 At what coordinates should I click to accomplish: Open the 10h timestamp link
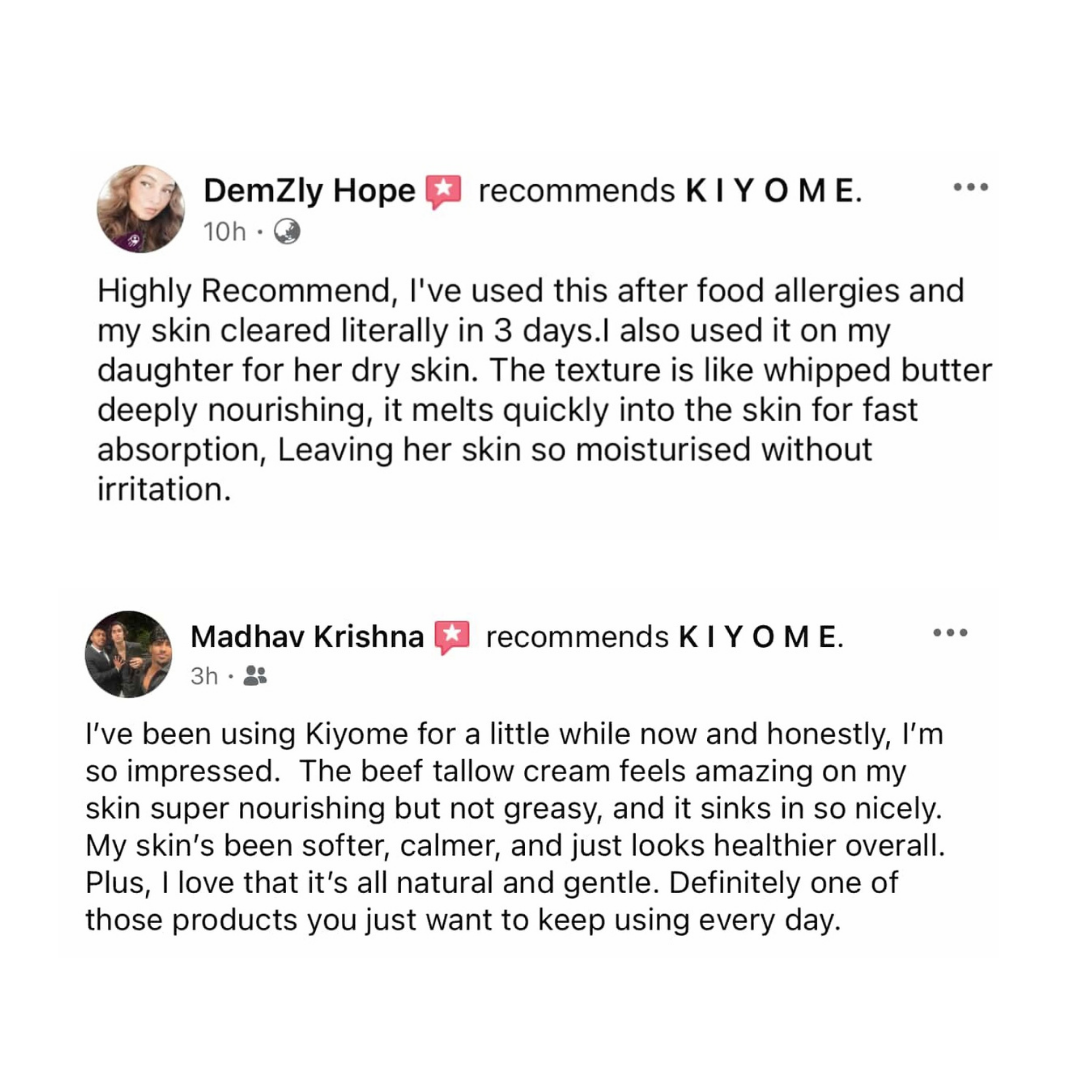[225, 232]
